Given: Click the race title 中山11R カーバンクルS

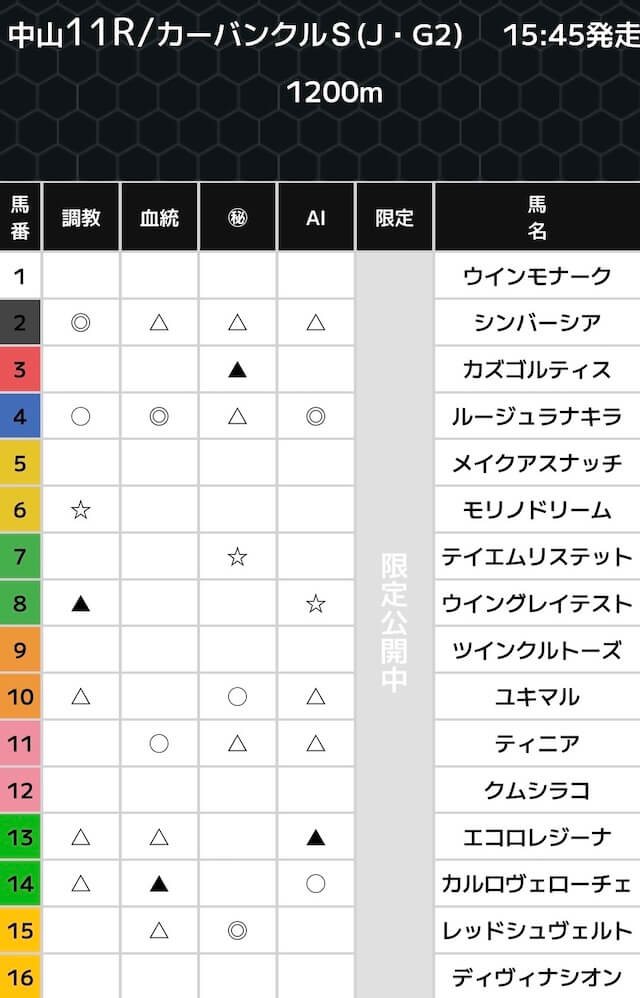Looking at the screenshot, I should (236, 37).
